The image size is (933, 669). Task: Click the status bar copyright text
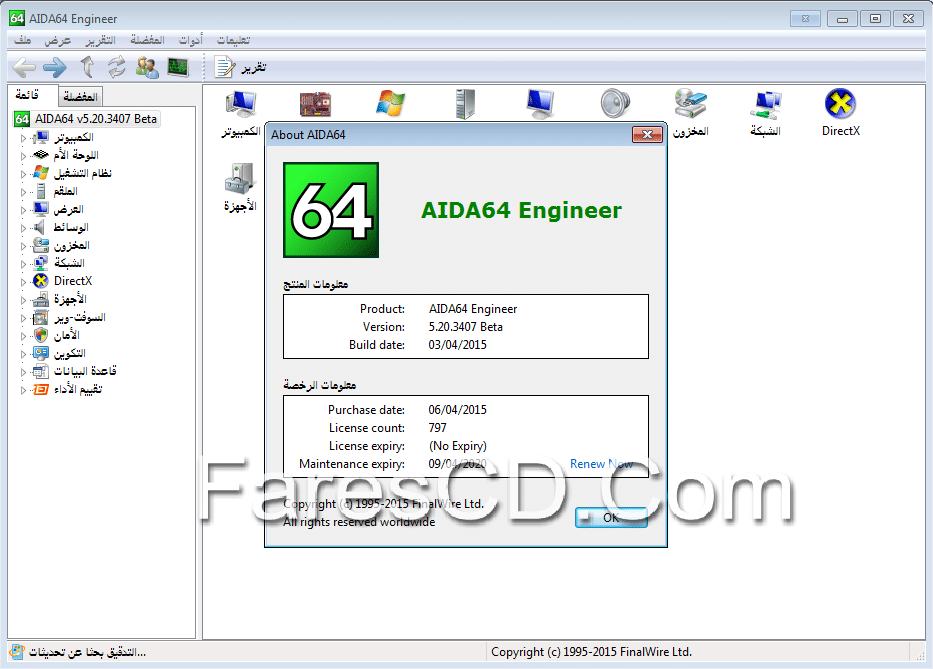coord(591,652)
